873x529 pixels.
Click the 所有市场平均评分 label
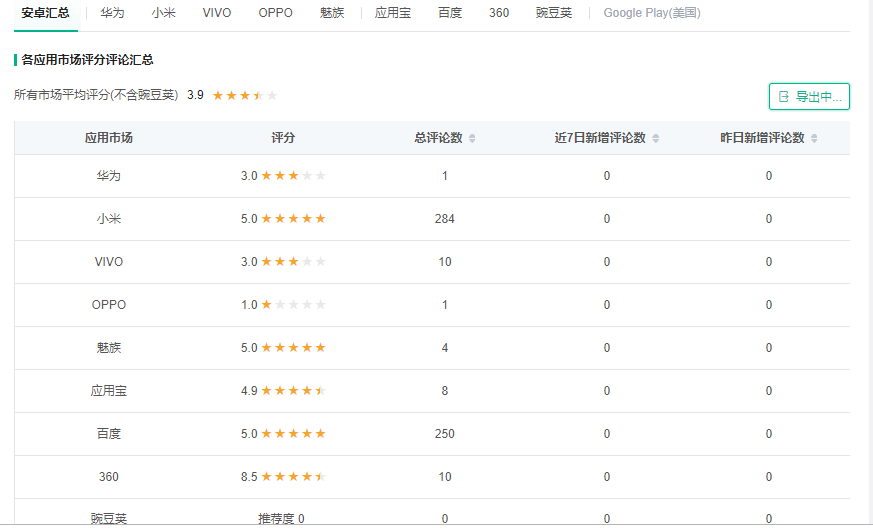(96, 95)
